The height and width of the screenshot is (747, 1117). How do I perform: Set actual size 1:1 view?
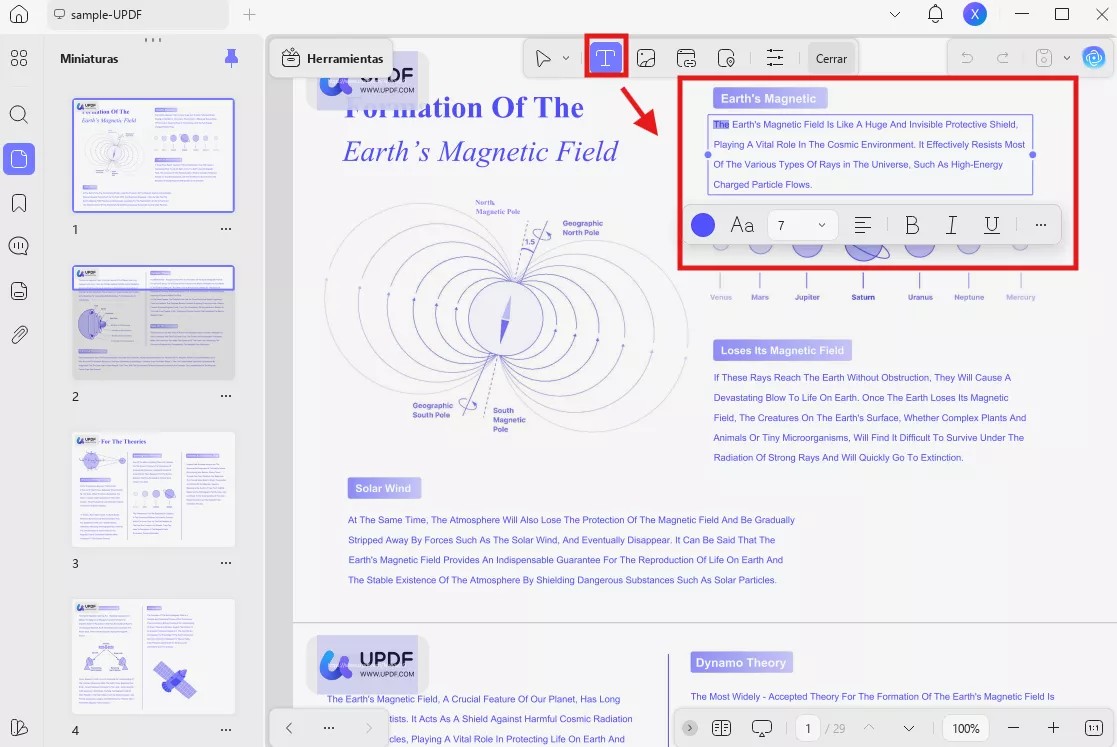pos(1093,728)
